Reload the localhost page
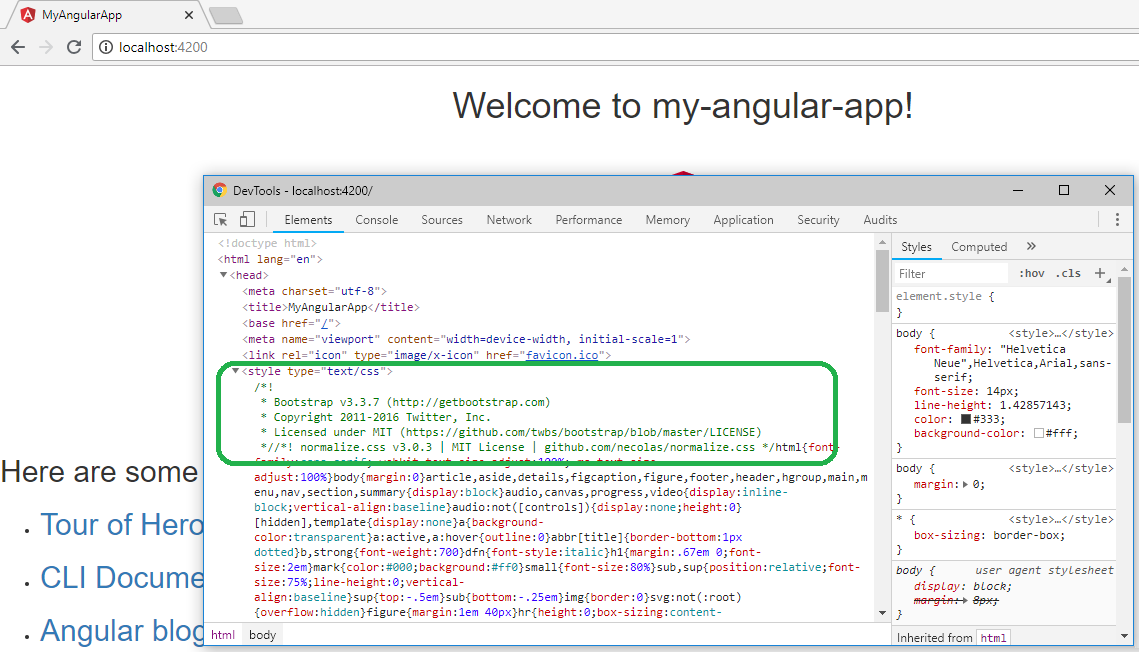This screenshot has width=1139, height=652. [x=74, y=47]
